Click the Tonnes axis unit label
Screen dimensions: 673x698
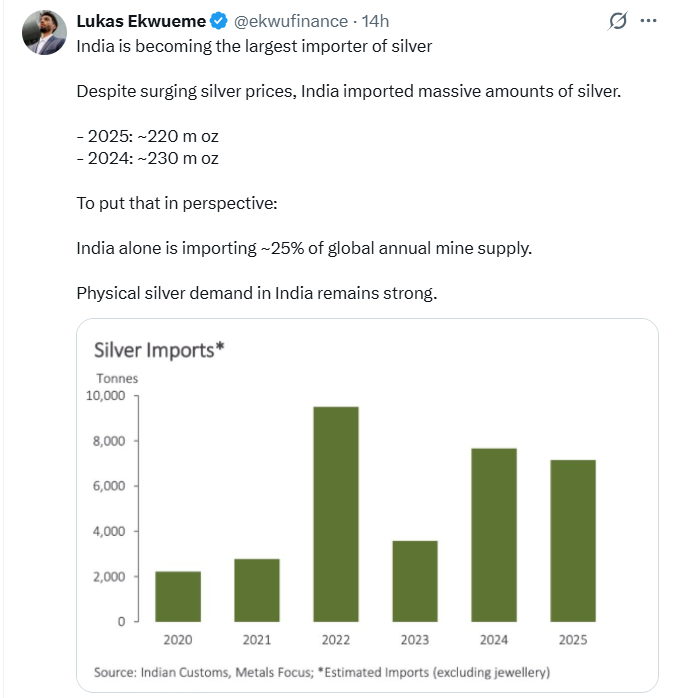pyautogui.click(x=117, y=378)
